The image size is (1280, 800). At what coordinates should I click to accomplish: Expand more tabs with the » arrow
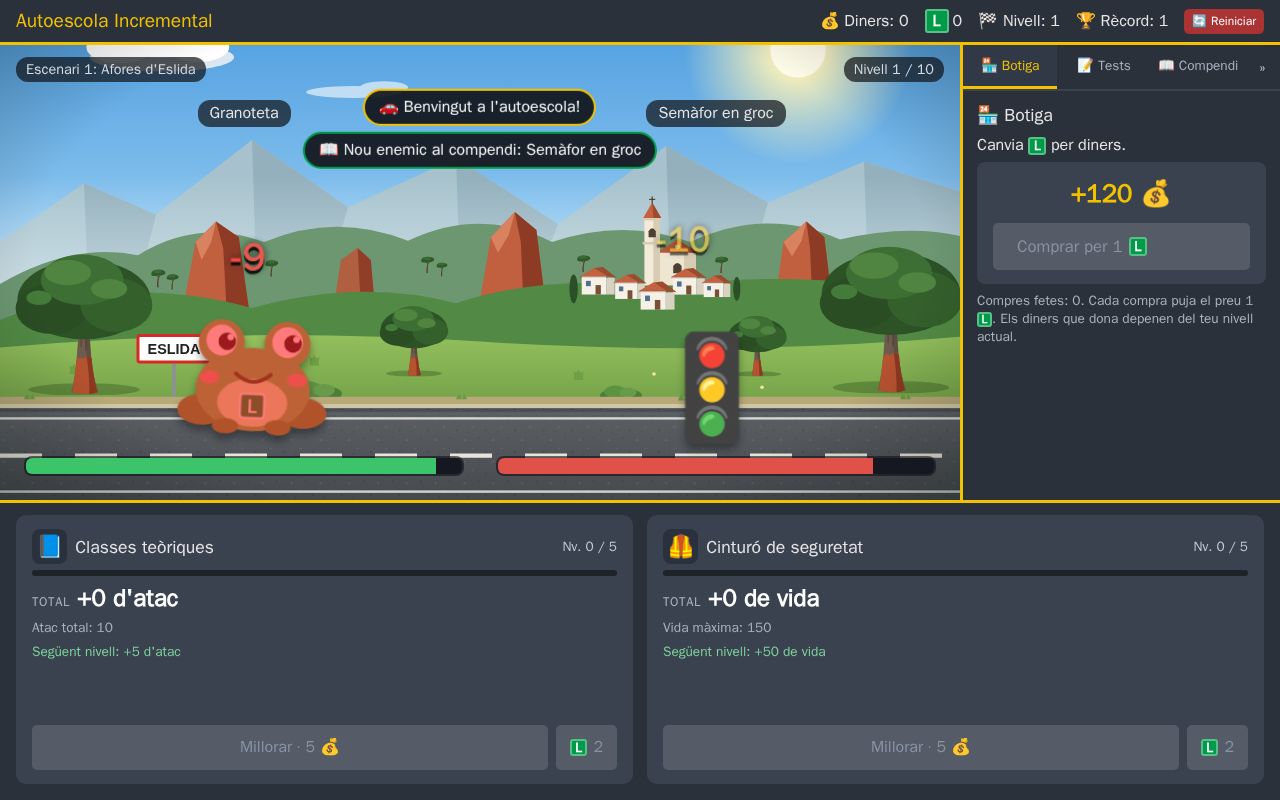[x=1262, y=67]
